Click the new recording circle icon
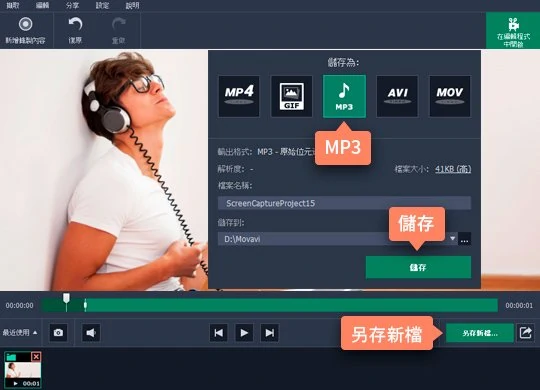 click(25, 24)
